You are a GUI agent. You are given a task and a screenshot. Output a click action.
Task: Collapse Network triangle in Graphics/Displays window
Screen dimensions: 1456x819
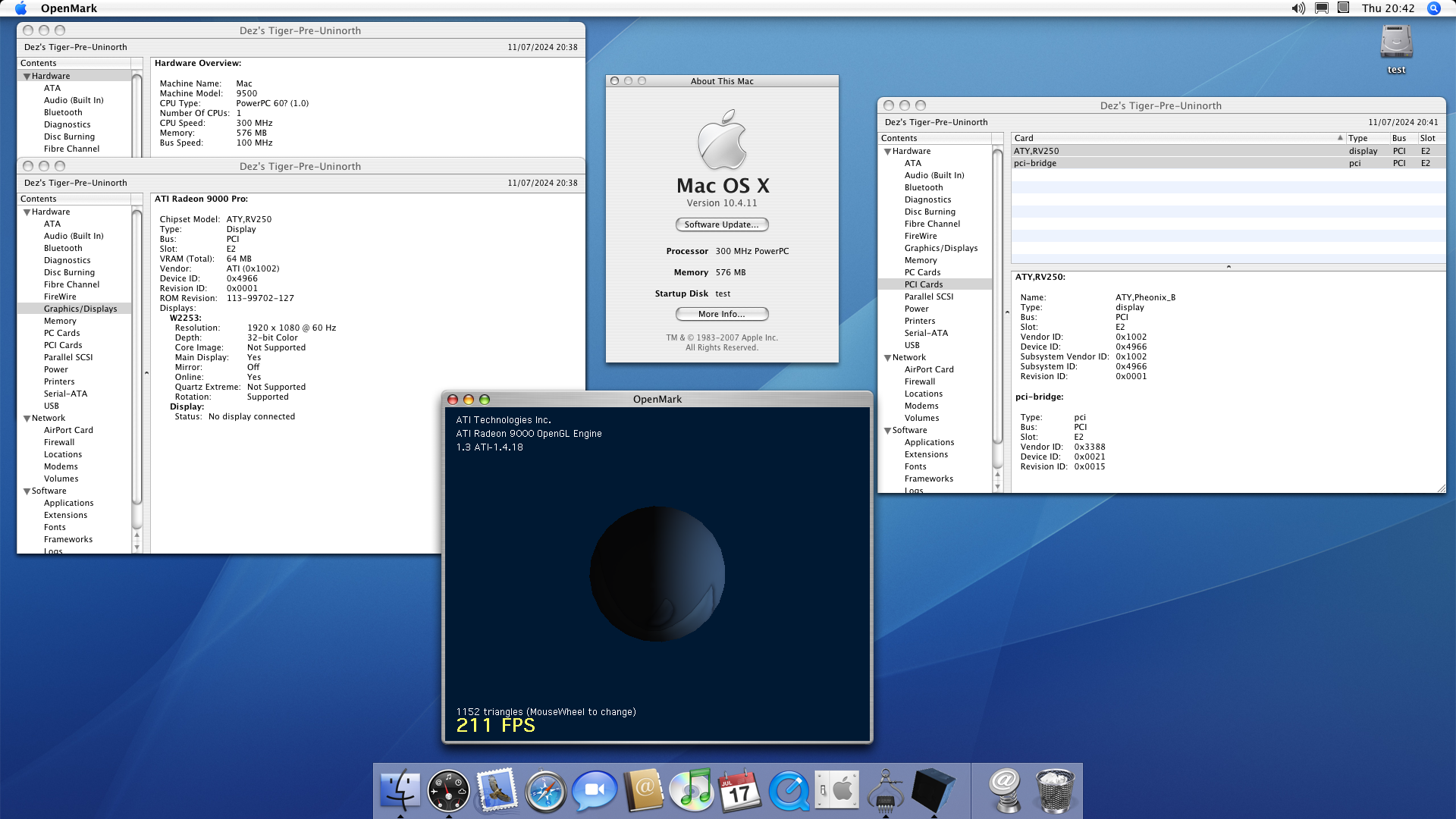[x=27, y=419]
